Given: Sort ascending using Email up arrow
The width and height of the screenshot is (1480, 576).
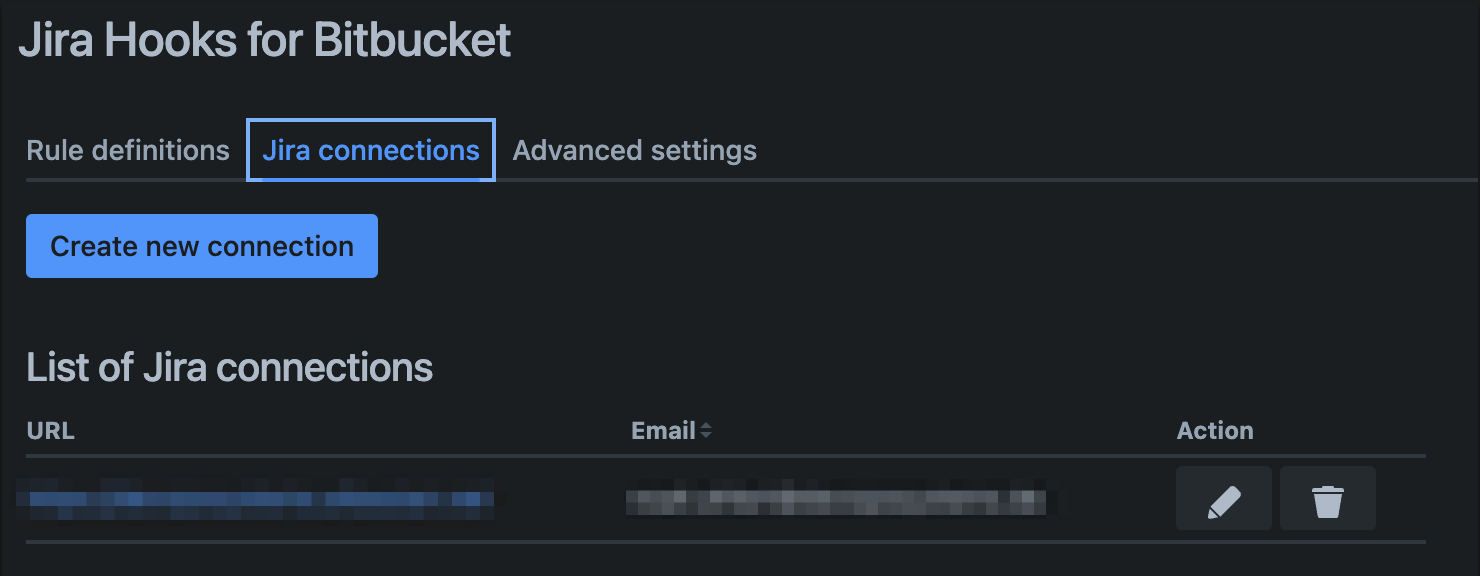Looking at the screenshot, I should [706, 426].
